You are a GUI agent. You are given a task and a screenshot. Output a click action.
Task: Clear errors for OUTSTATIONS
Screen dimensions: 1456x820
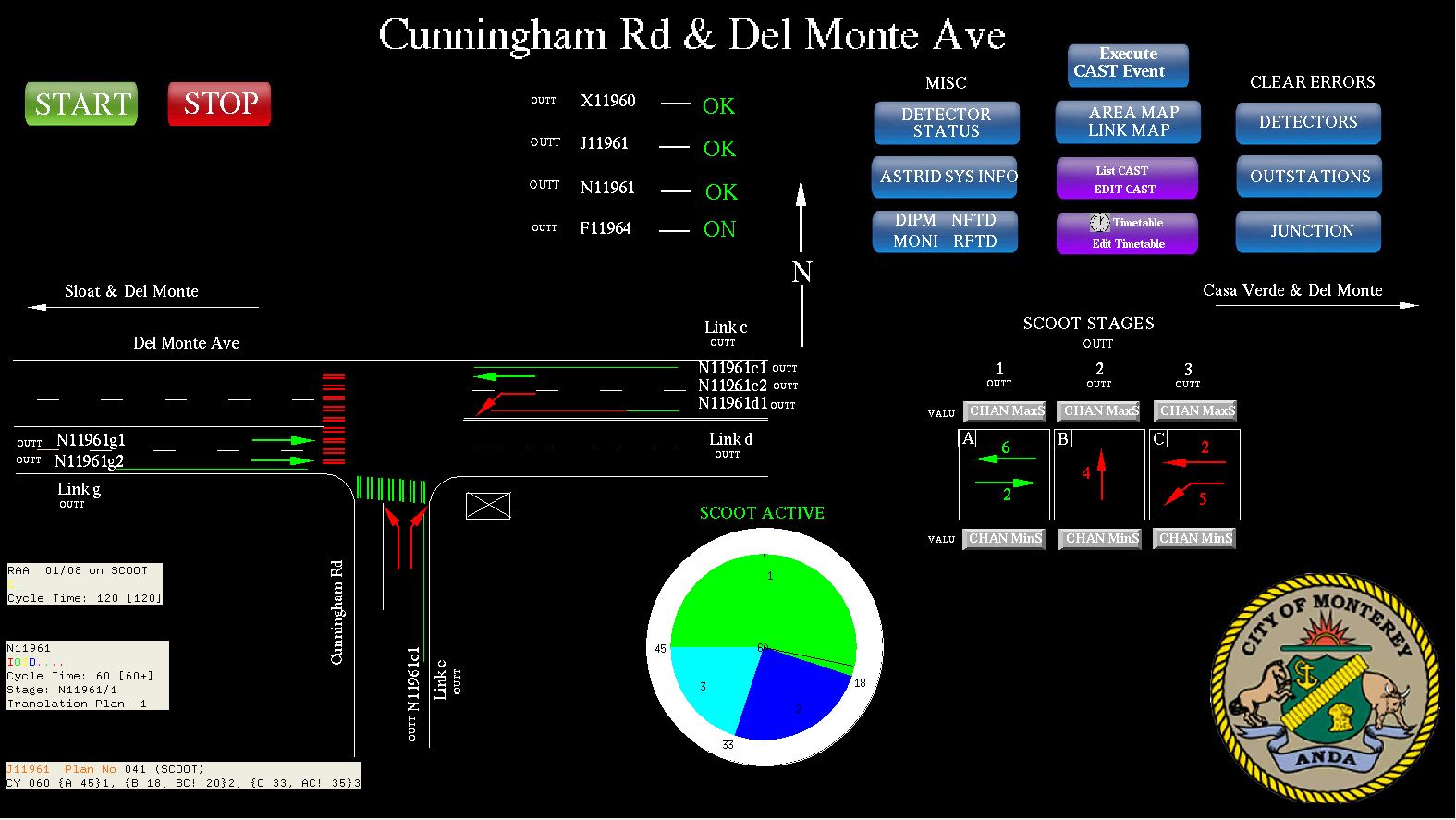1309,177
